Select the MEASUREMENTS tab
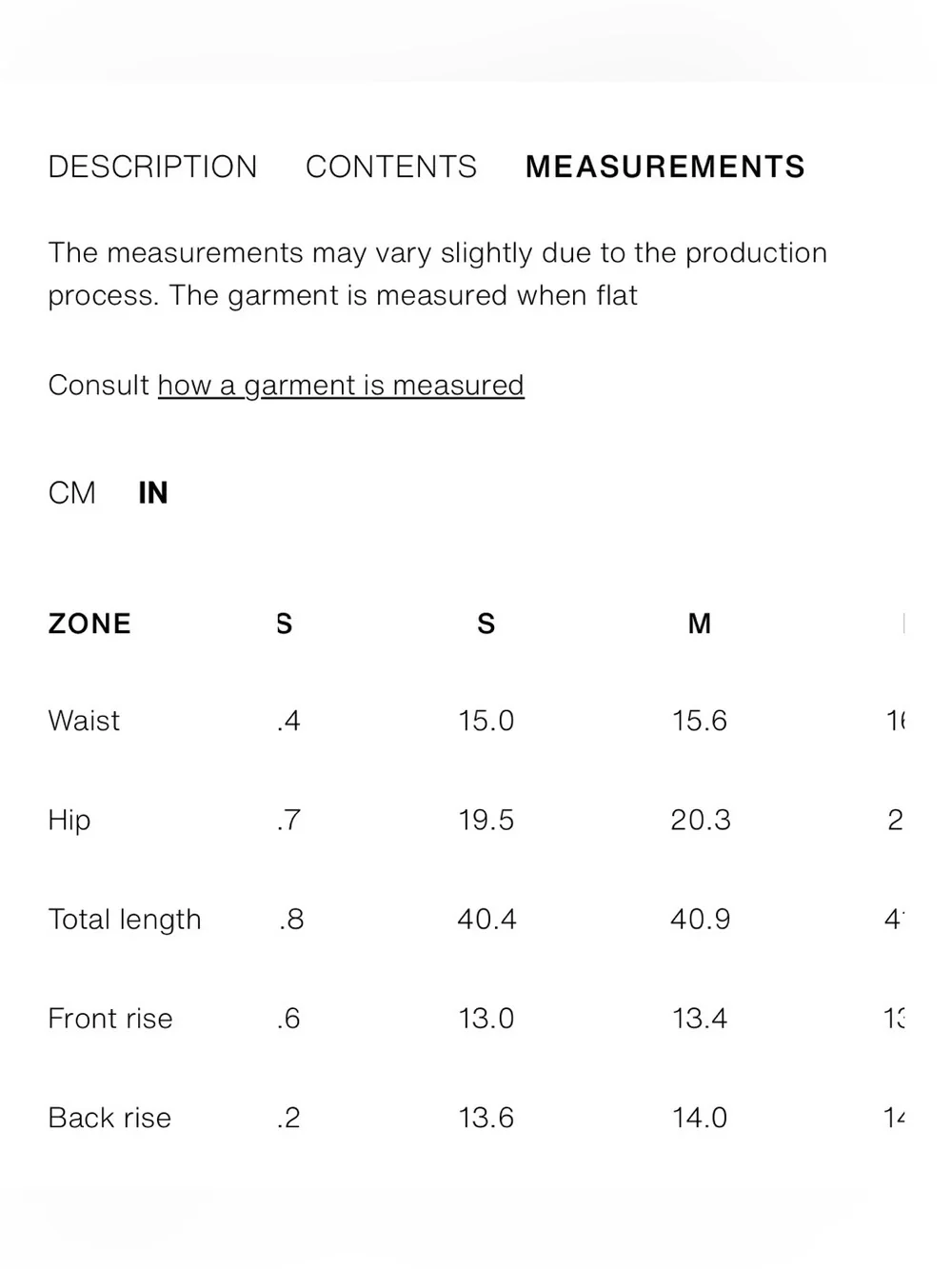This screenshot has width=952, height=1269. point(665,167)
